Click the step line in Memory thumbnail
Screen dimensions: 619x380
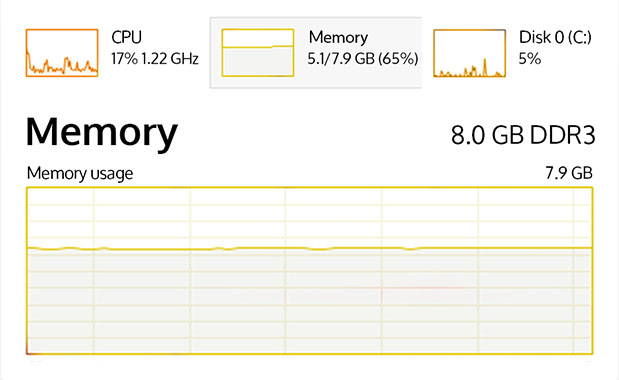click(x=258, y=47)
